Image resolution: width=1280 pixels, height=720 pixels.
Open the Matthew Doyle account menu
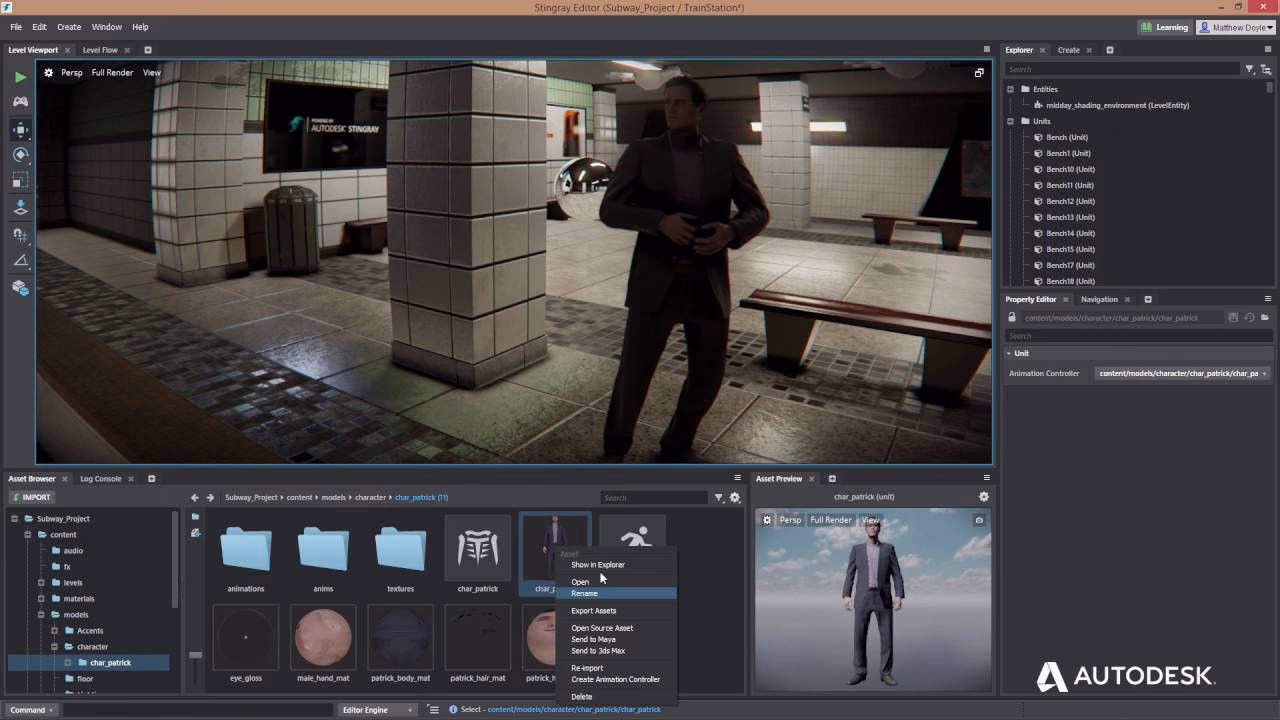point(1236,28)
